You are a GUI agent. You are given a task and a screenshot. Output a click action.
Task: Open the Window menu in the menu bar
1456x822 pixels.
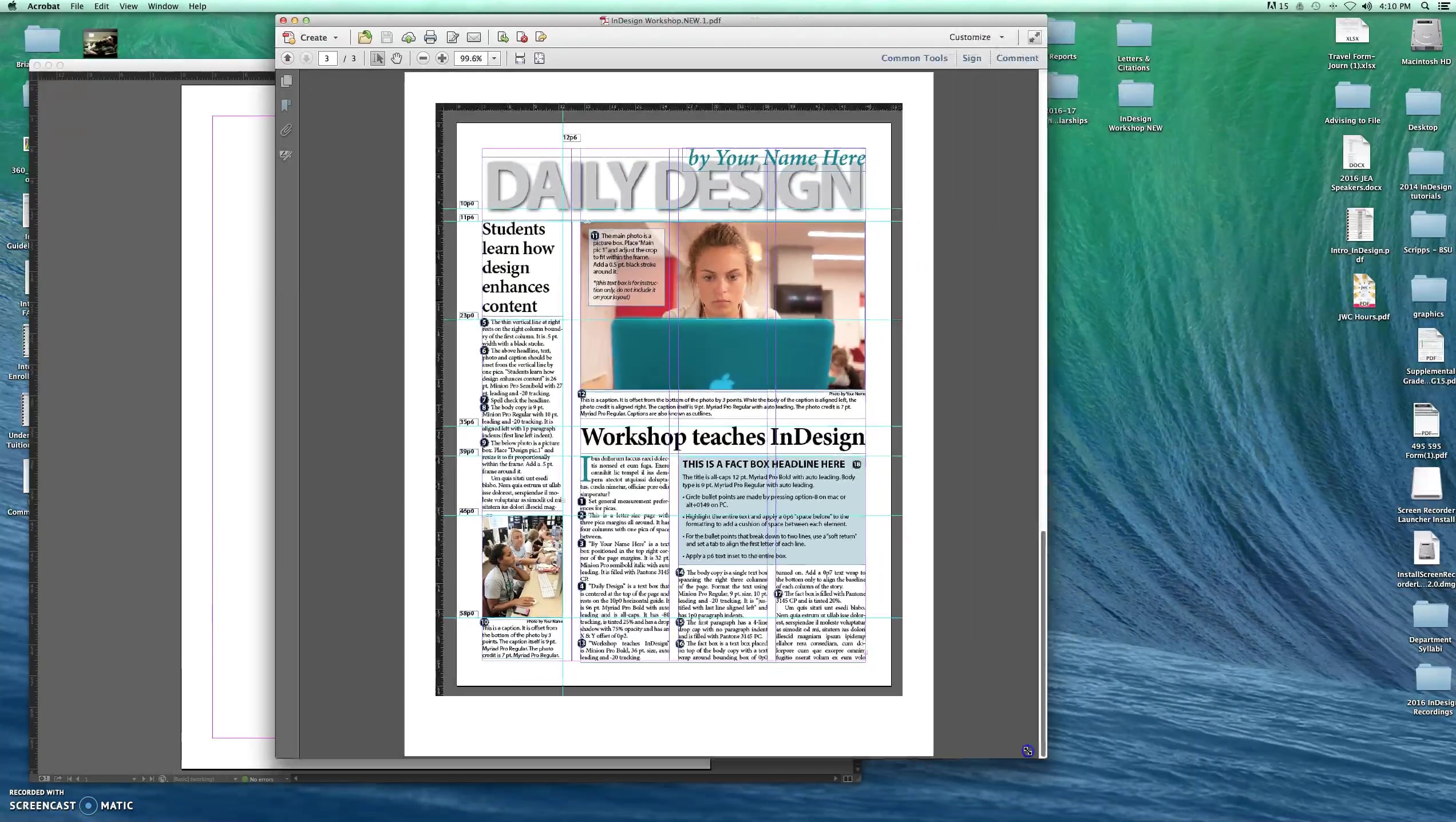(x=163, y=6)
